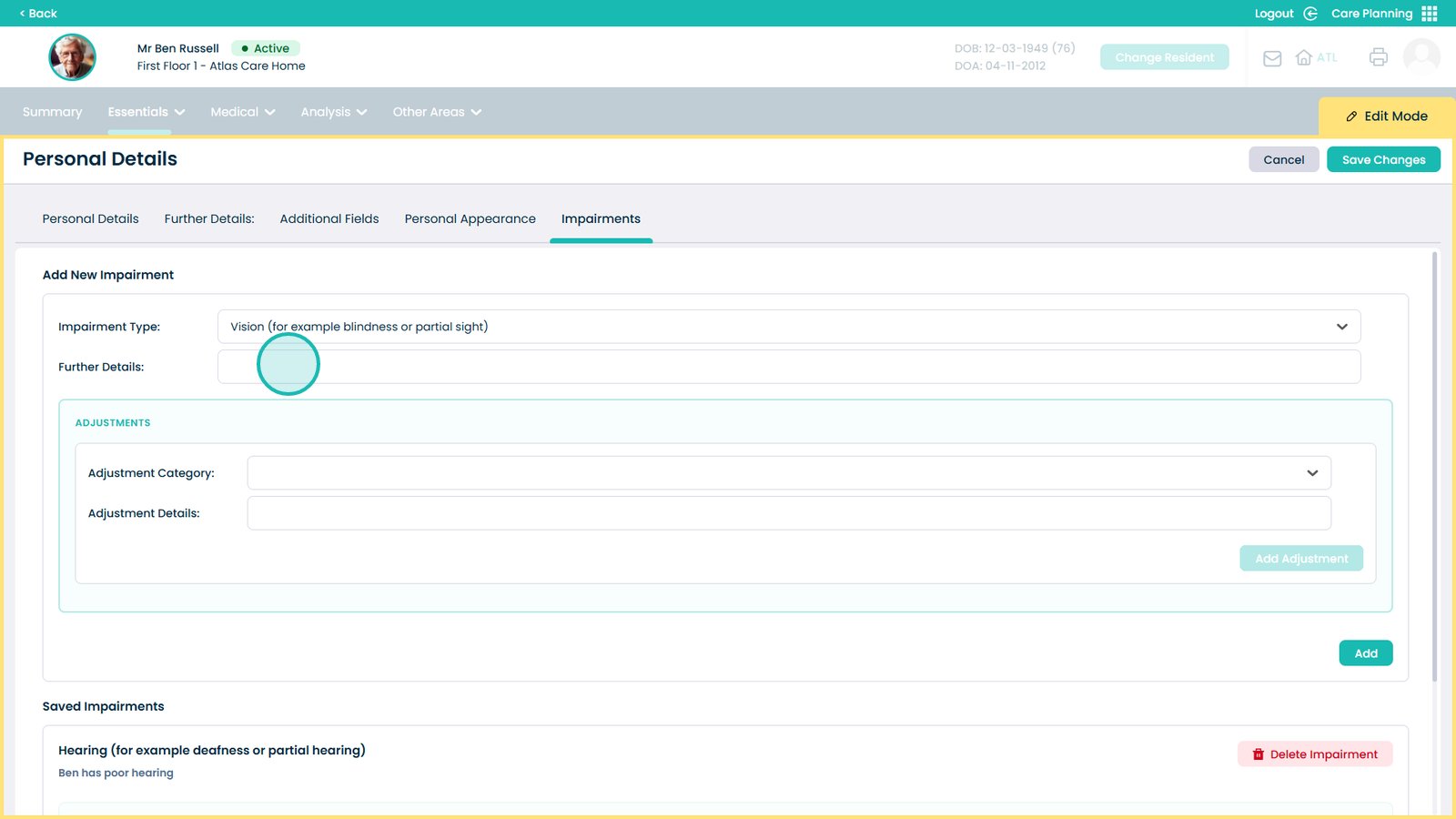Delete the Hearing impairment

click(x=1314, y=754)
